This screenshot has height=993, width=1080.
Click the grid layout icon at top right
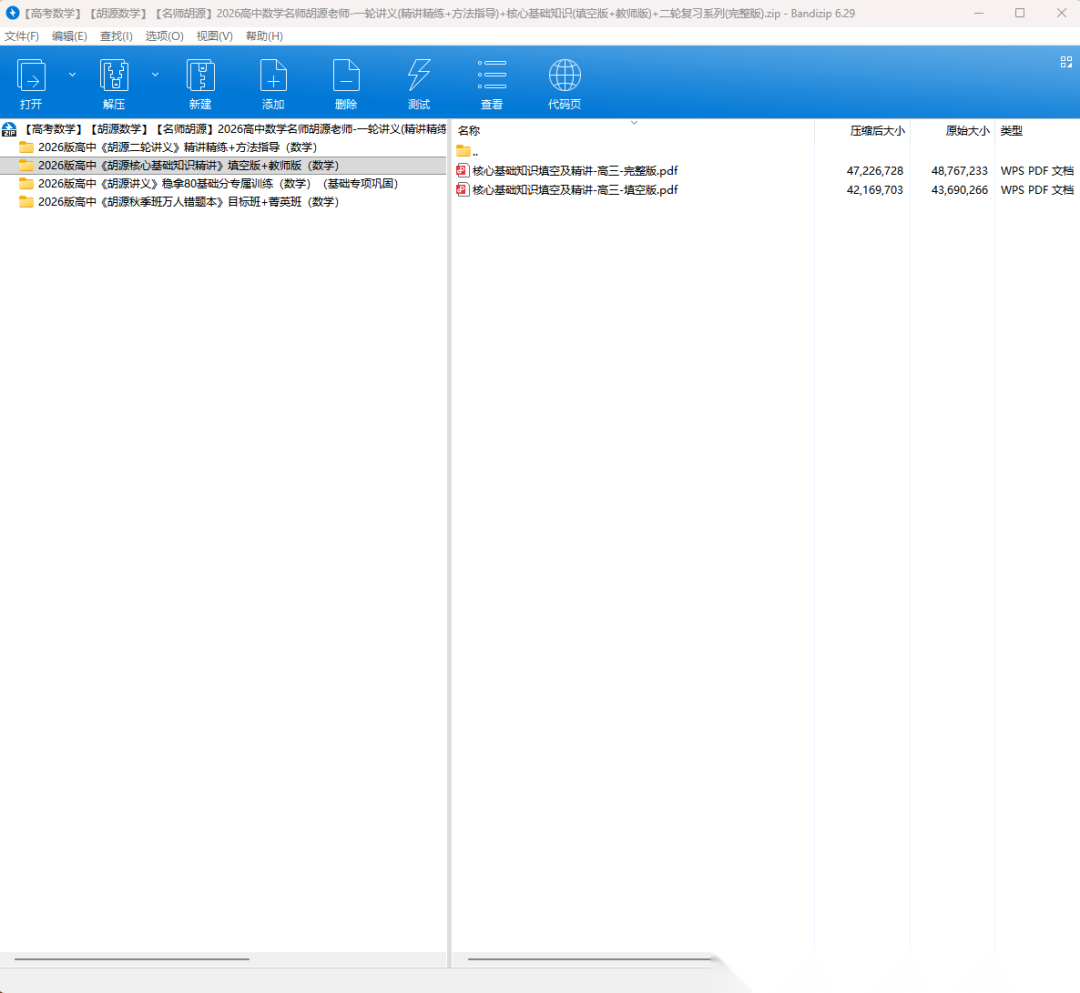click(1066, 62)
